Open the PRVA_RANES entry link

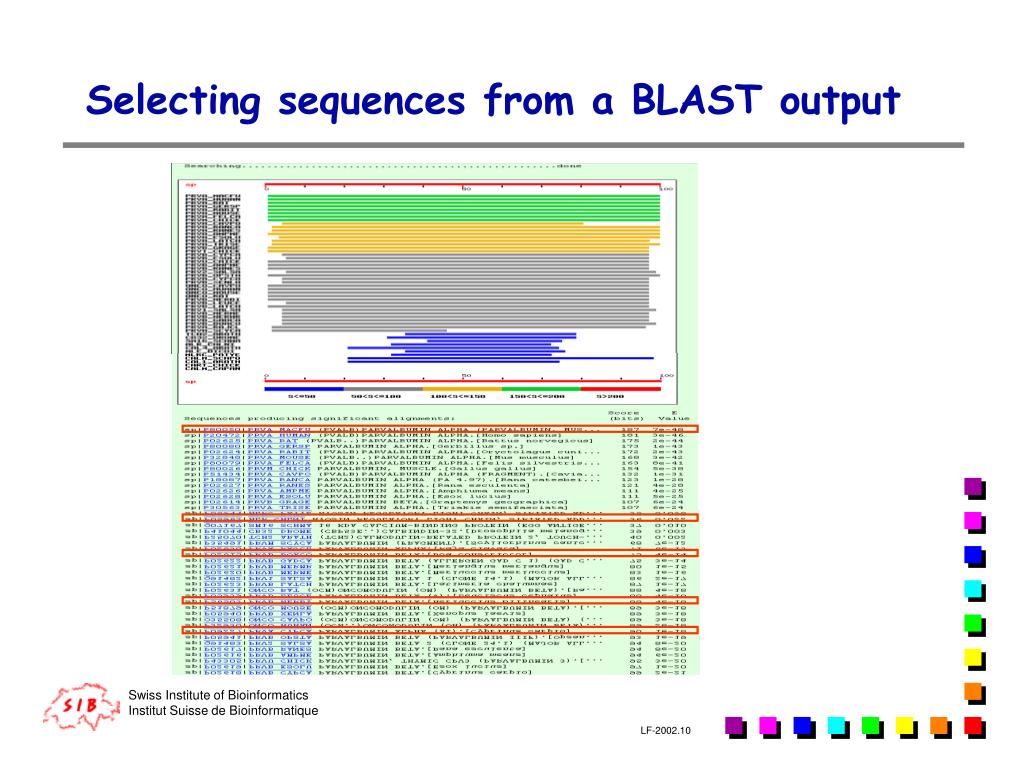279,485
